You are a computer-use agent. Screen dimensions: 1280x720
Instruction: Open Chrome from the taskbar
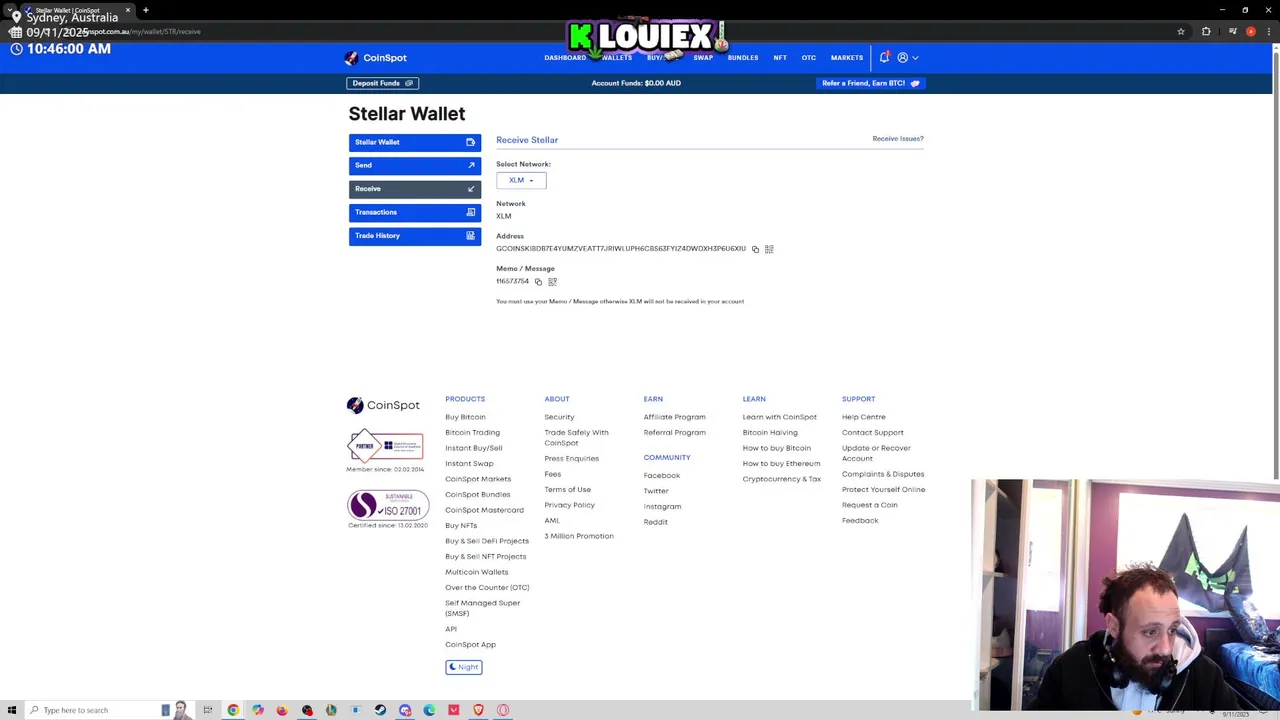(233, 710)
